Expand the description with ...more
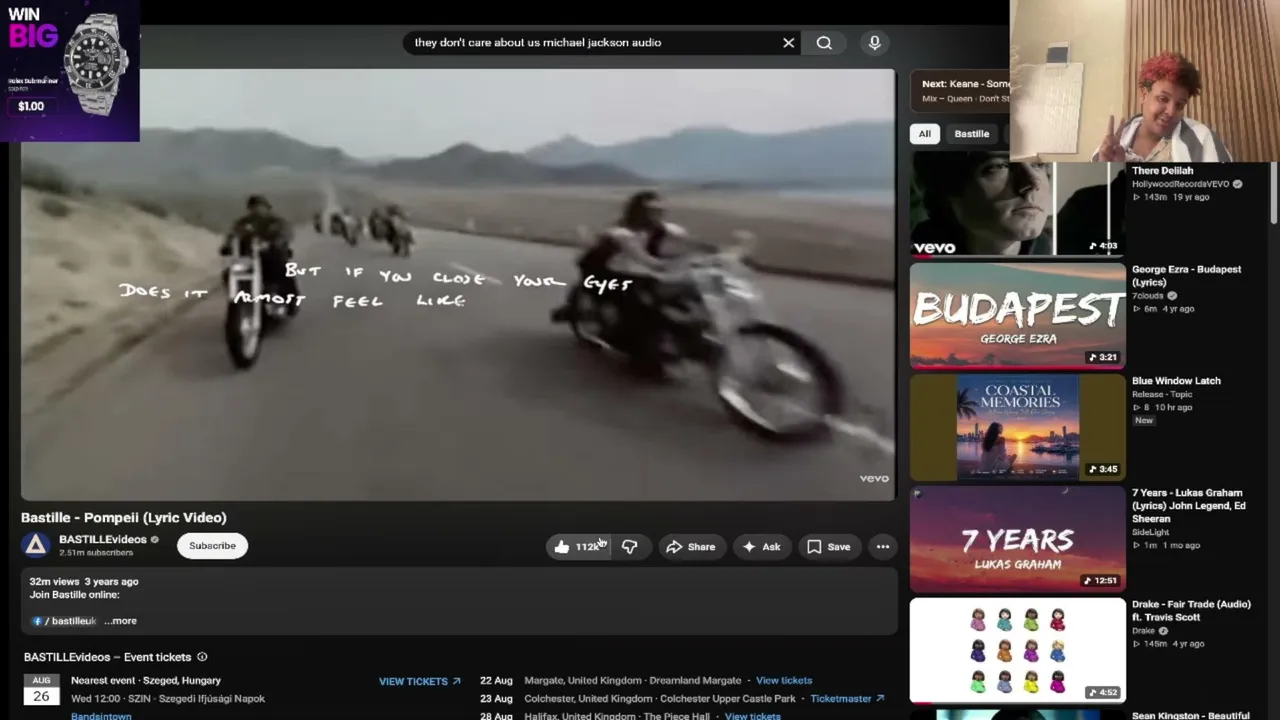This screenshot has width=1280, height=720. pyautogui.click(x=120, y=621)
